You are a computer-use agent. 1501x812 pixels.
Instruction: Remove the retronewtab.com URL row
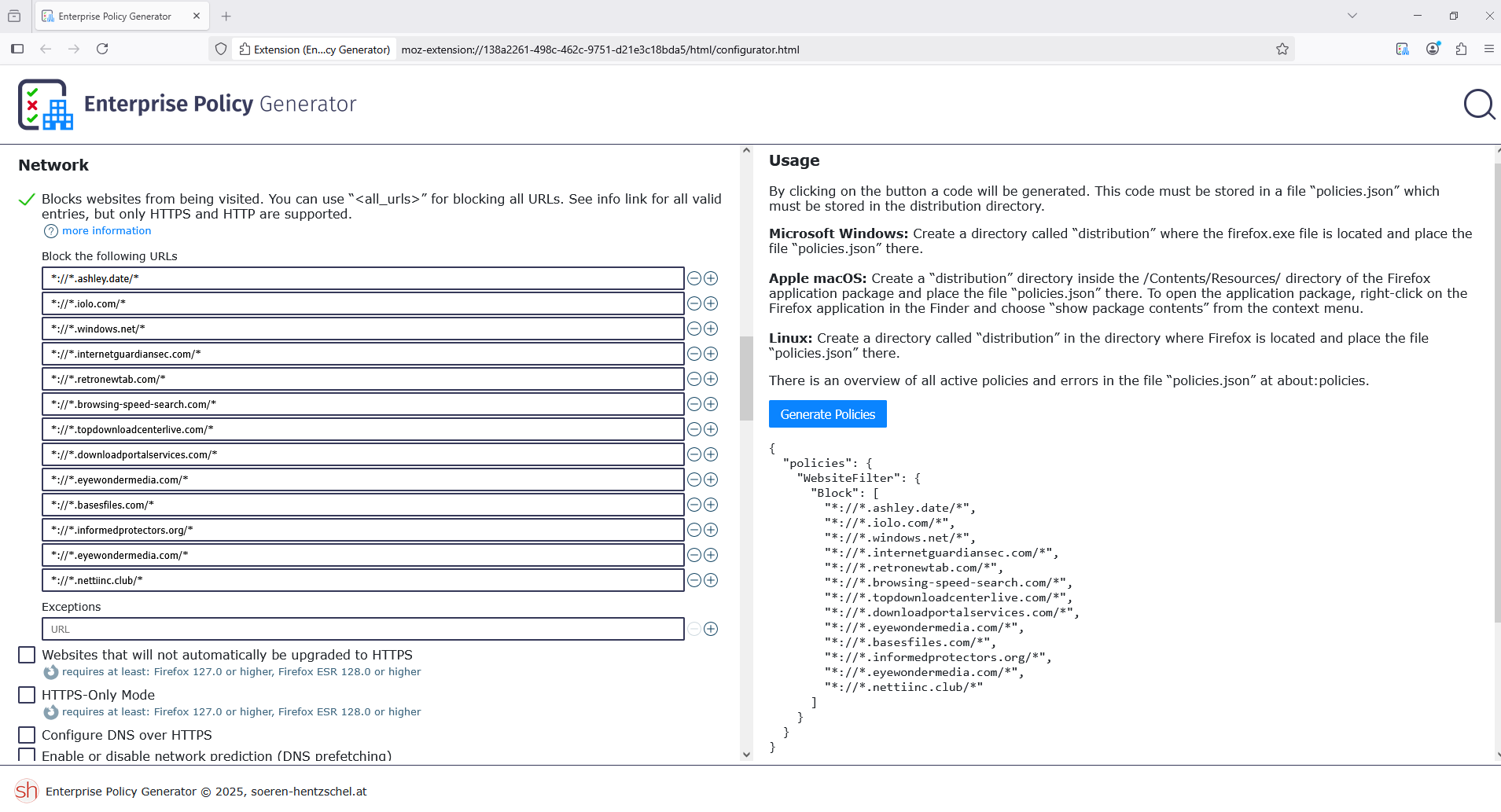694,379
